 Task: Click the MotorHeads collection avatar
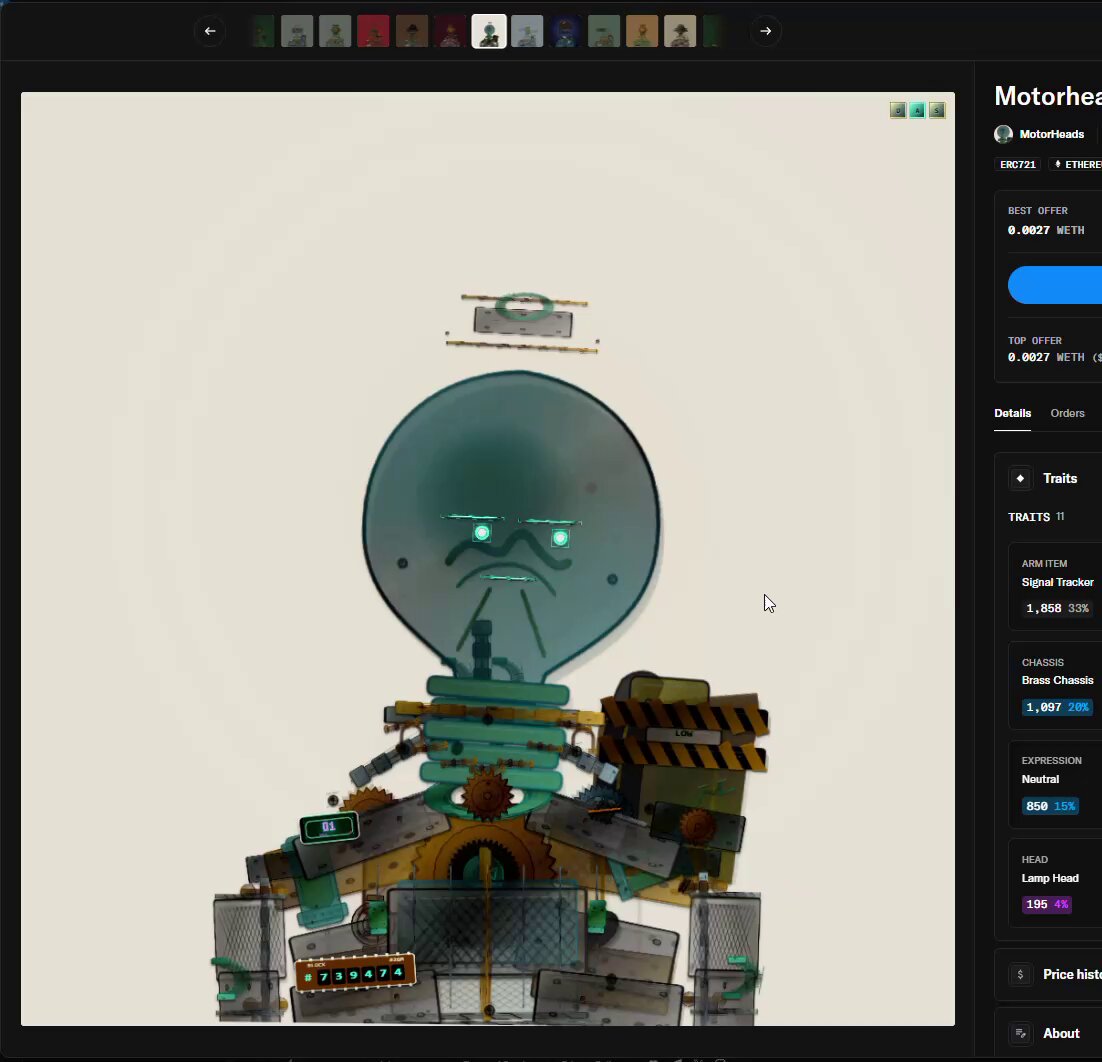click(1004, 134)
